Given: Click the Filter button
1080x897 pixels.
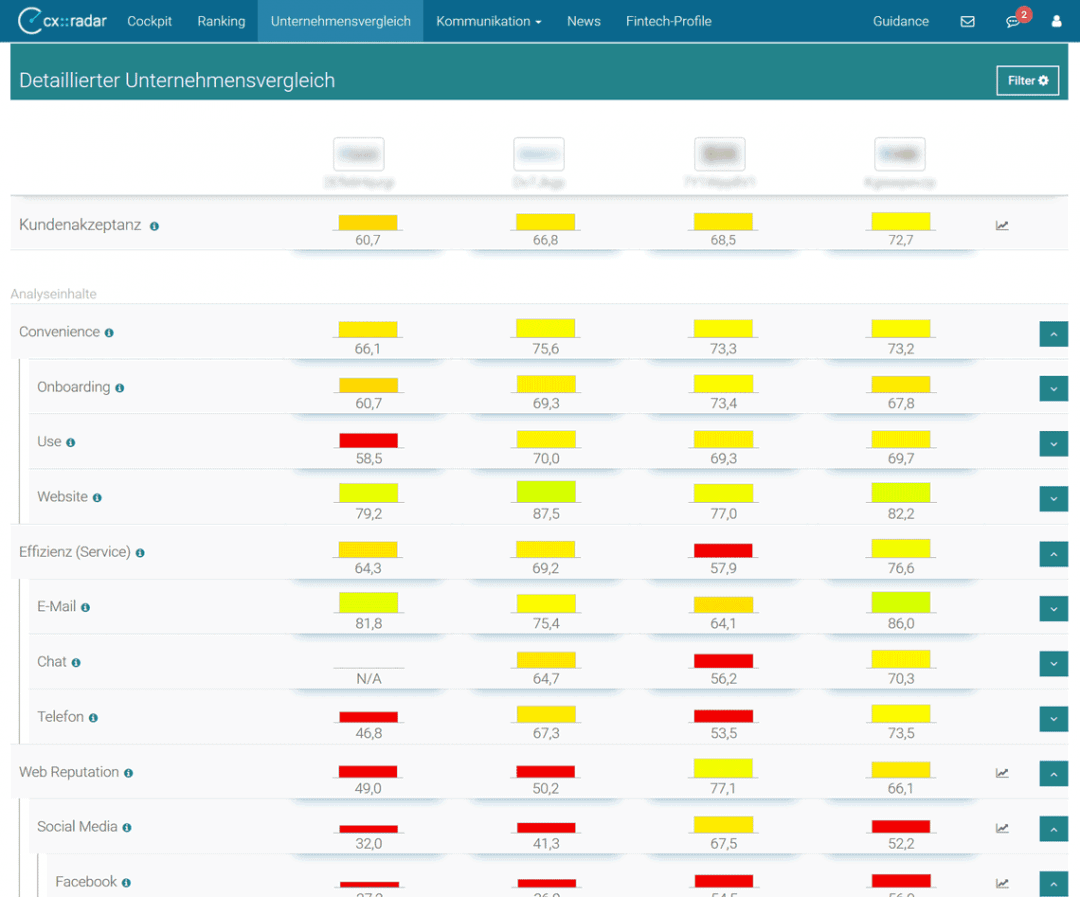Looking at the screenshot, I should 1027,81.
